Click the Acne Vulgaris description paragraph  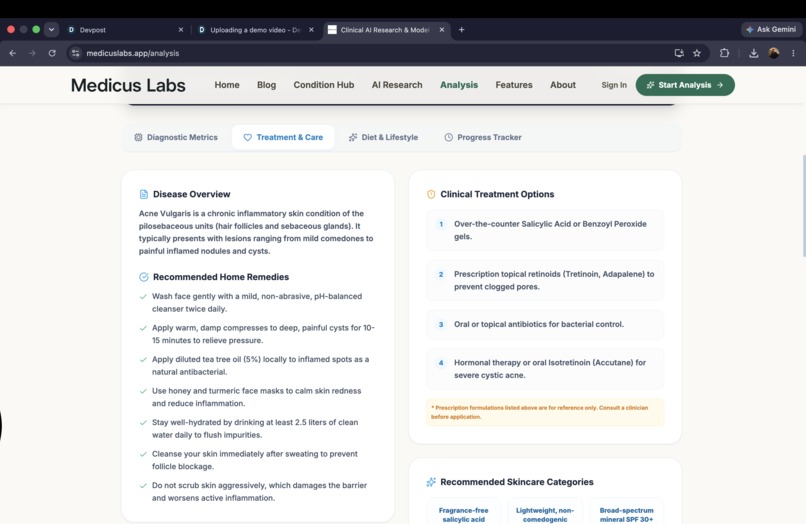[x=256, y=232]
